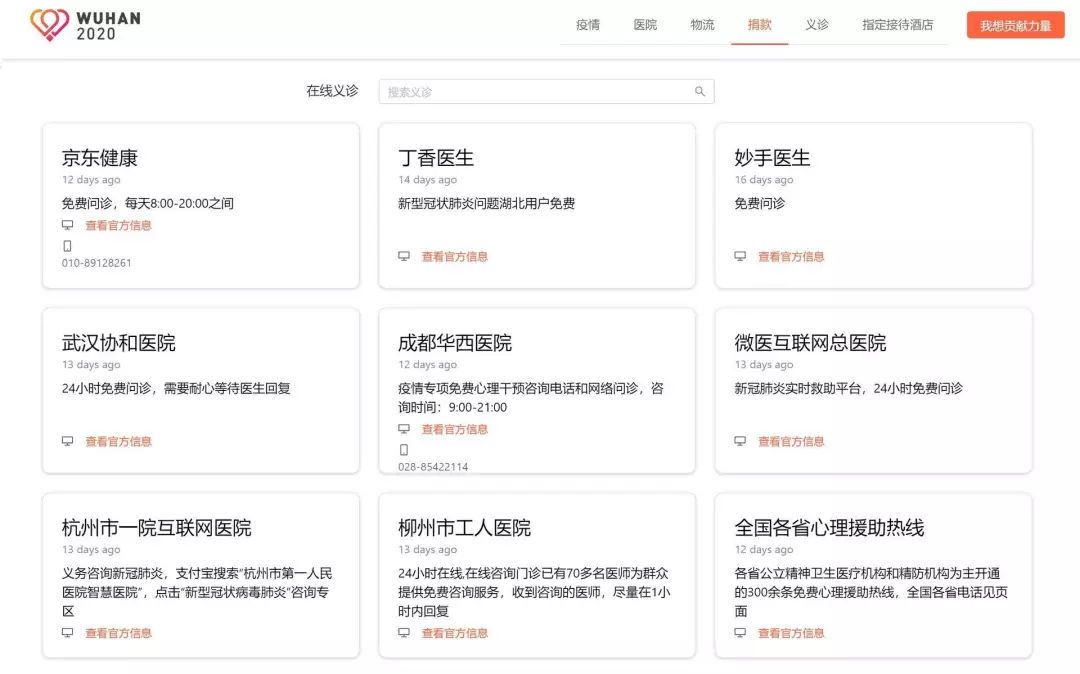Click the monitor icon in the 妙手医生 card
Image resolution: width=1080 pixels, height=674 pixels.
tap(741, 256)
